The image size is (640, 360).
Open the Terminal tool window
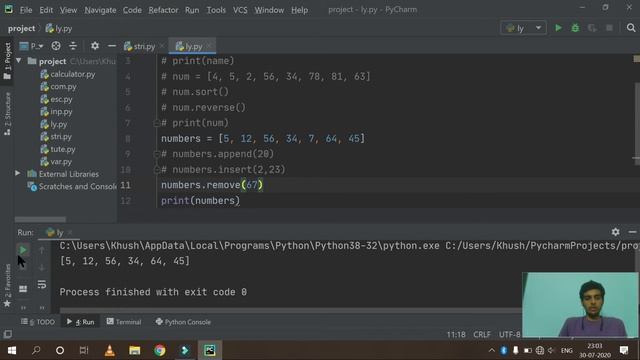(124, 322)
